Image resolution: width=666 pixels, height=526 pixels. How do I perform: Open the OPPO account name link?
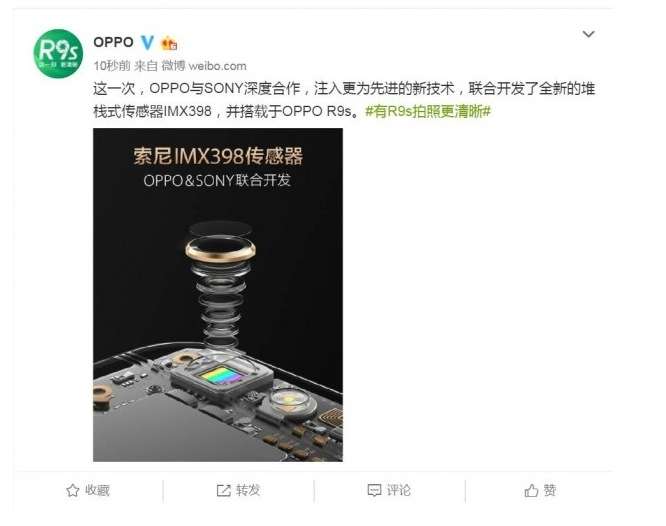pyautogui.click(x=113, y=42)
